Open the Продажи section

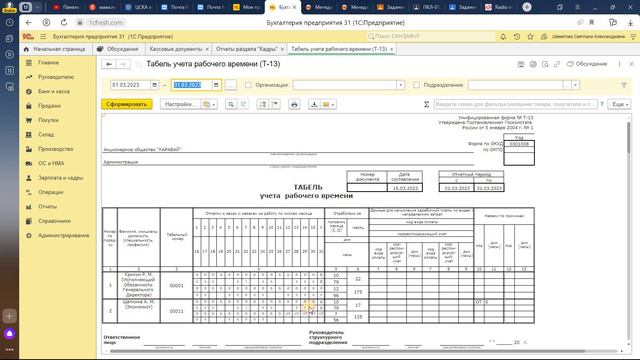click(x=49, y=106)
